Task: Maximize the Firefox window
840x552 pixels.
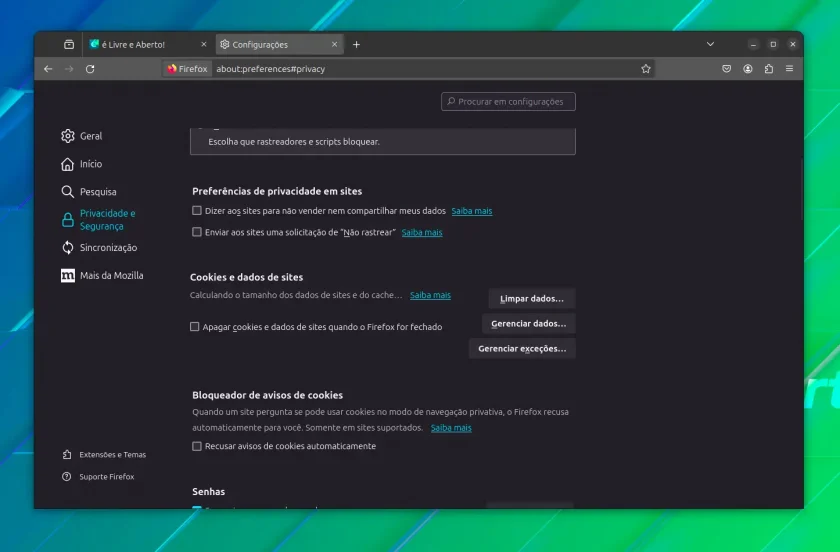Action: 773,44
